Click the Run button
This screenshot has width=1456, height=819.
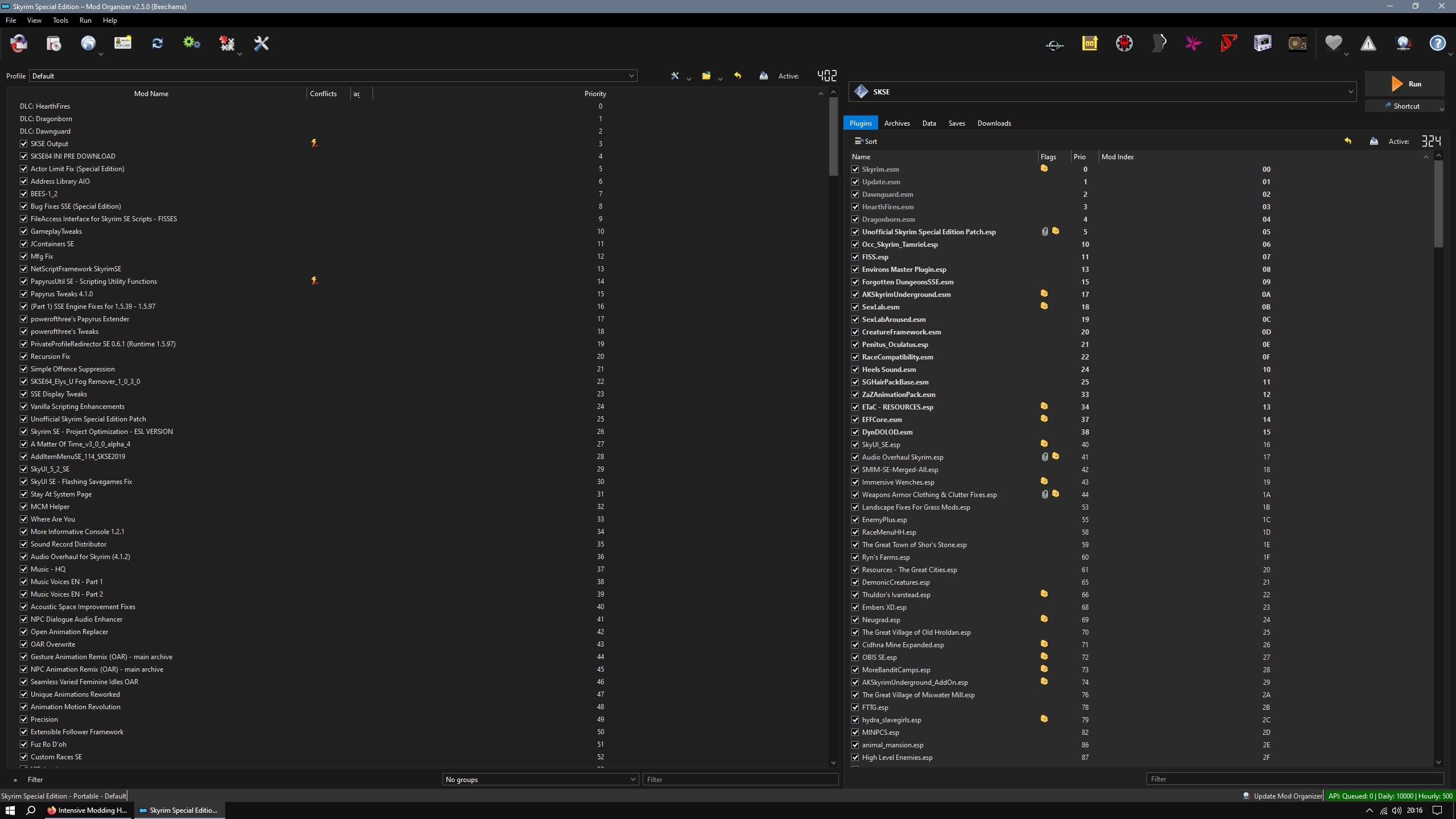coord(1405,84)
